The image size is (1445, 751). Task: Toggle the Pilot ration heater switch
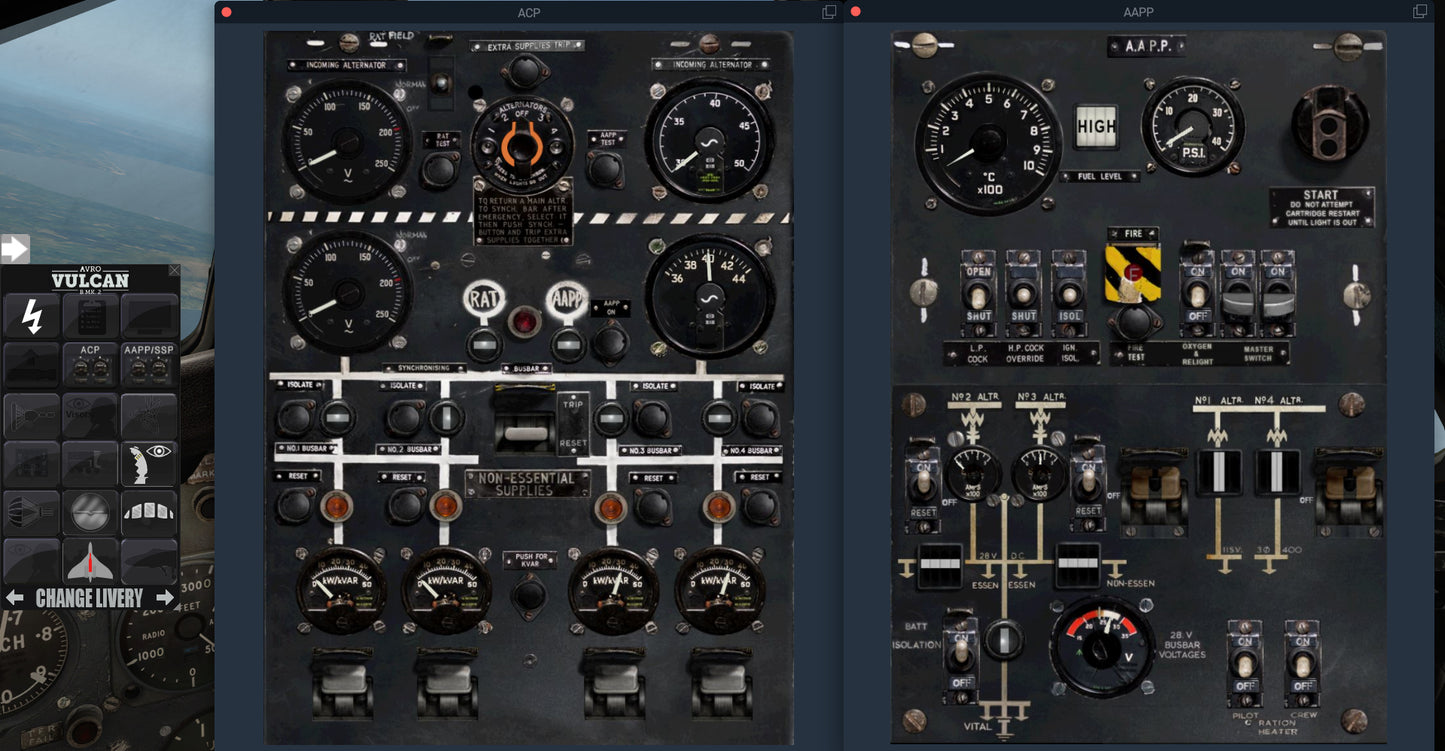1245,663
